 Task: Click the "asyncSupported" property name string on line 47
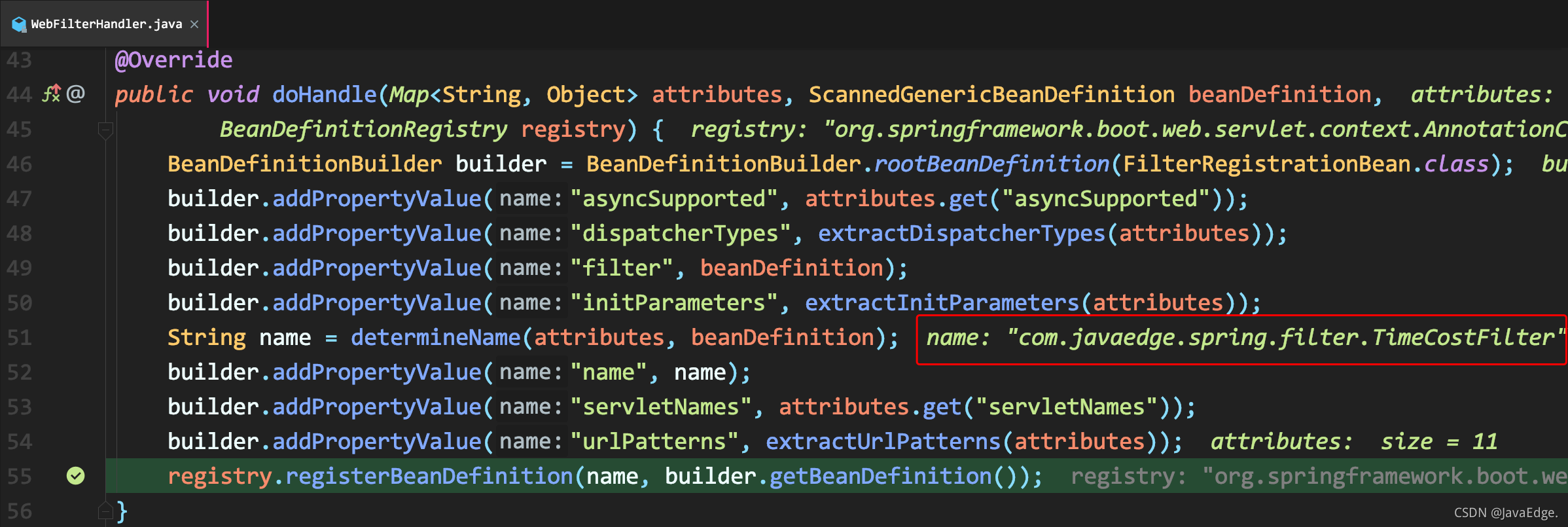[x=674, y=199]
